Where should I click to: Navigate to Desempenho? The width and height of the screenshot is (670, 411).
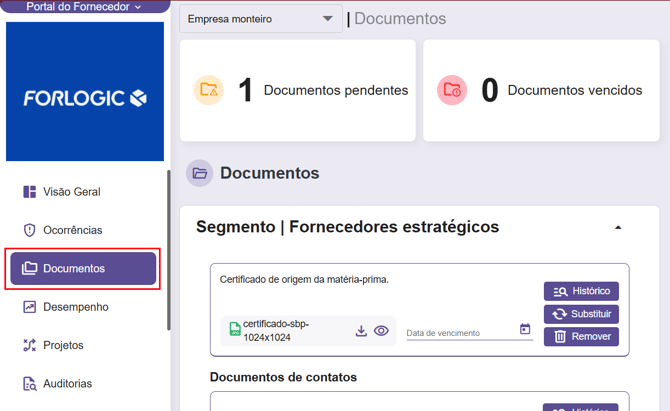75,307
